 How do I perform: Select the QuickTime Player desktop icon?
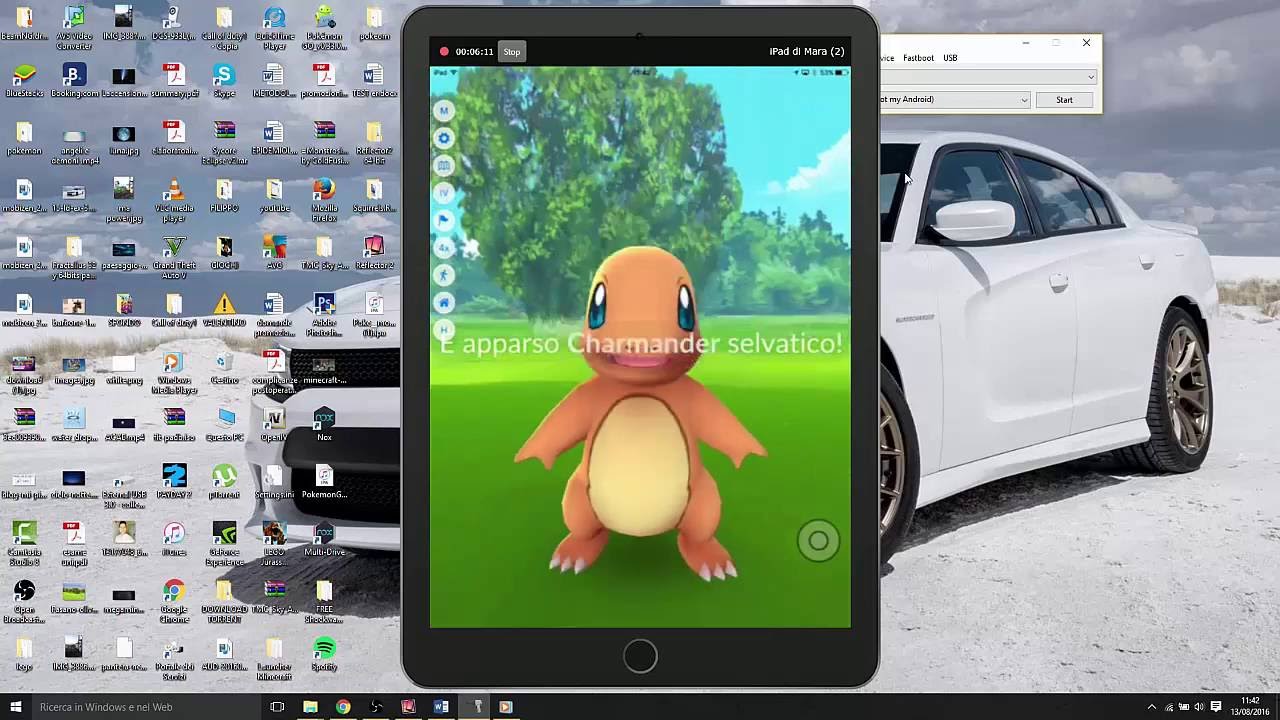274,28
